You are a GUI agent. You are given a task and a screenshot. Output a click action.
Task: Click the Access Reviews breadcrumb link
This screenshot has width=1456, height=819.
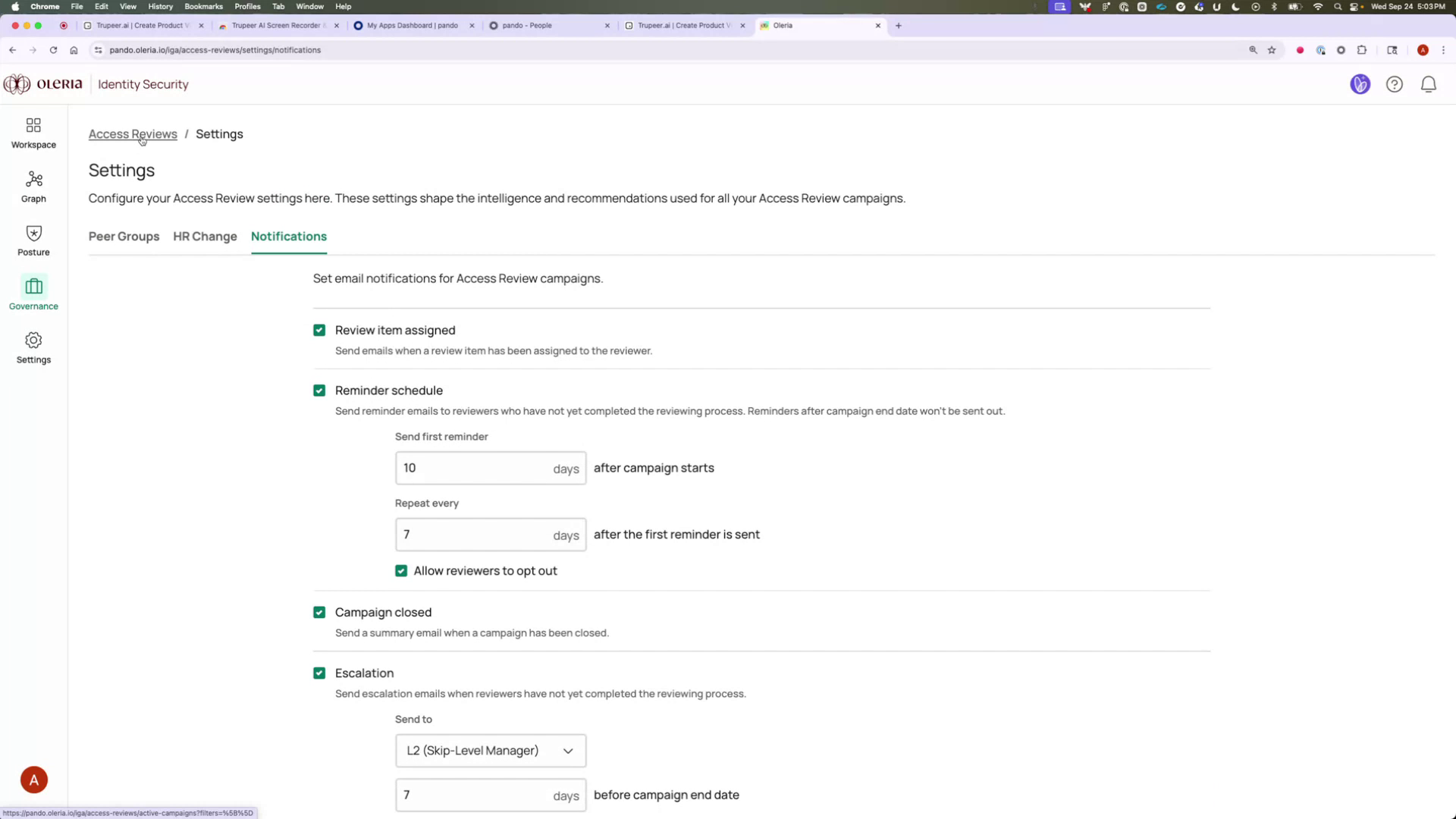click(133, 133)
